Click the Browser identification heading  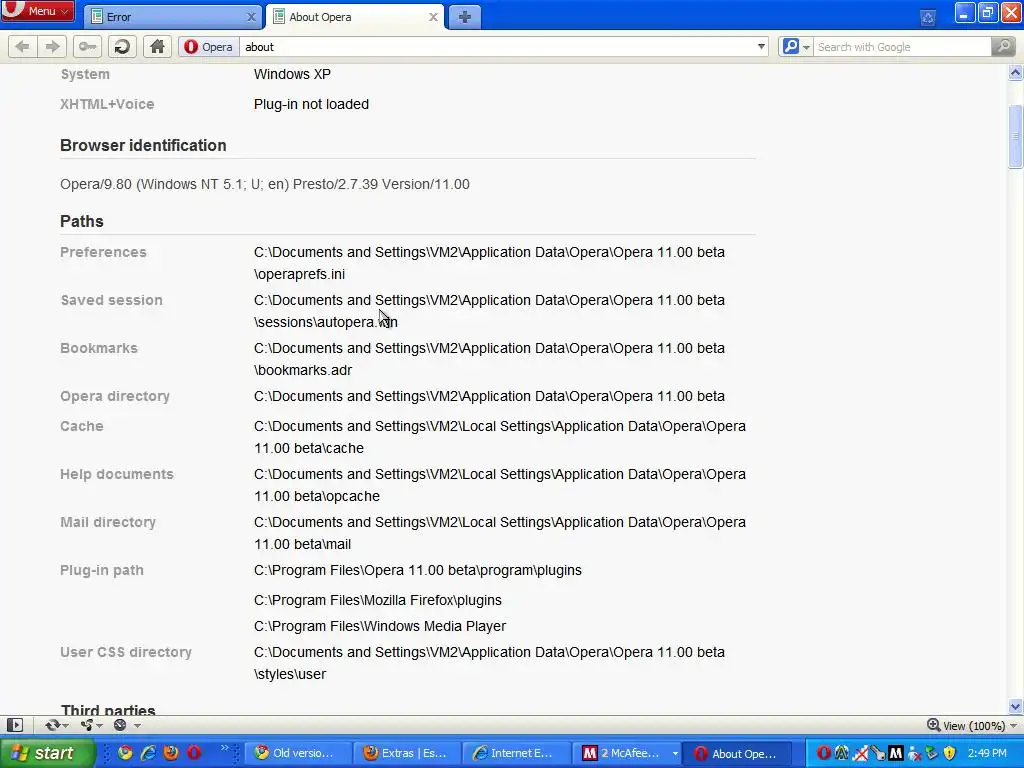click(x=143, y=146)
